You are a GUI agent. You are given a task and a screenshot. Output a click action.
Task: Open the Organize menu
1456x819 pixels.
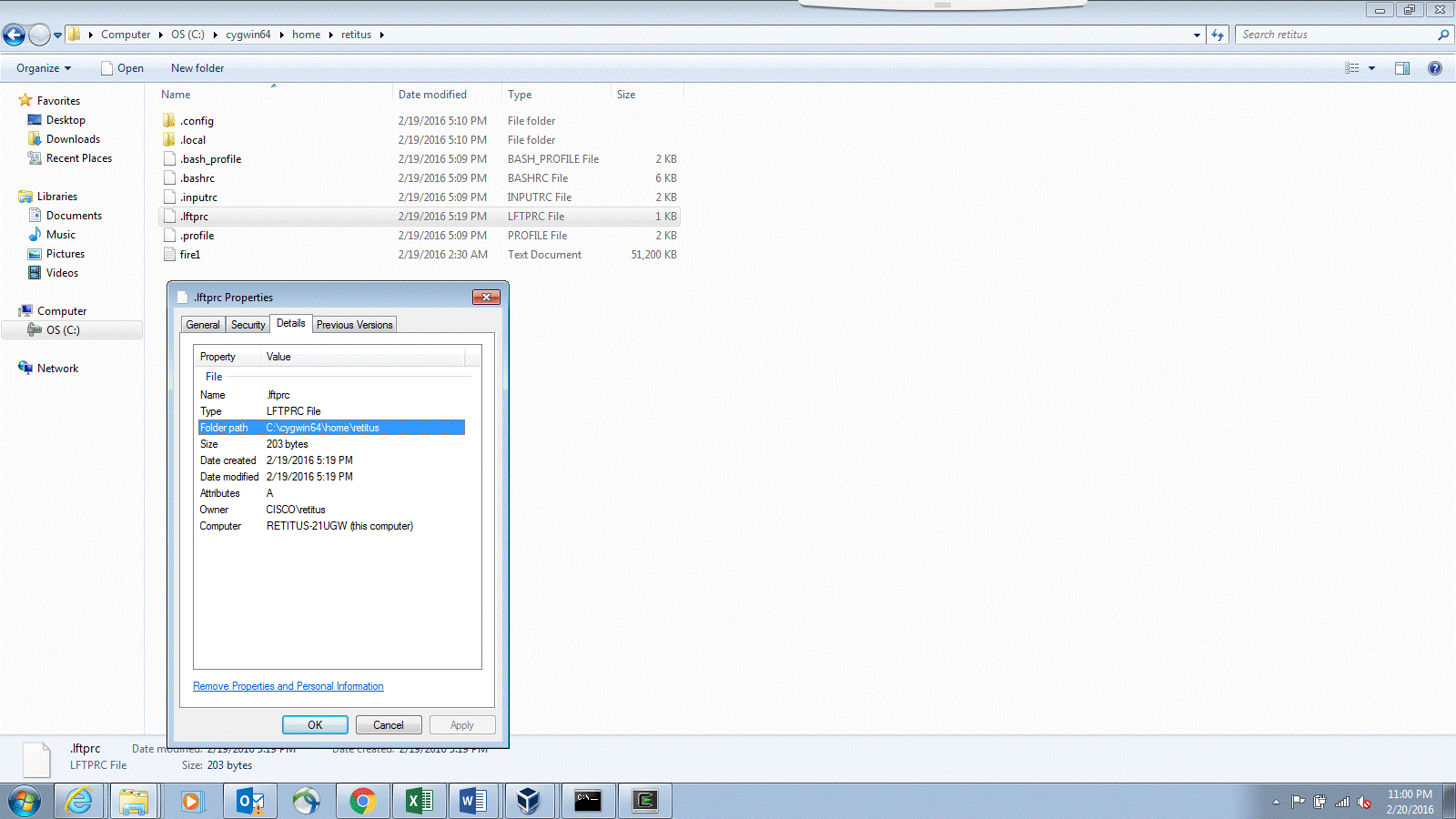click(43, 68)
